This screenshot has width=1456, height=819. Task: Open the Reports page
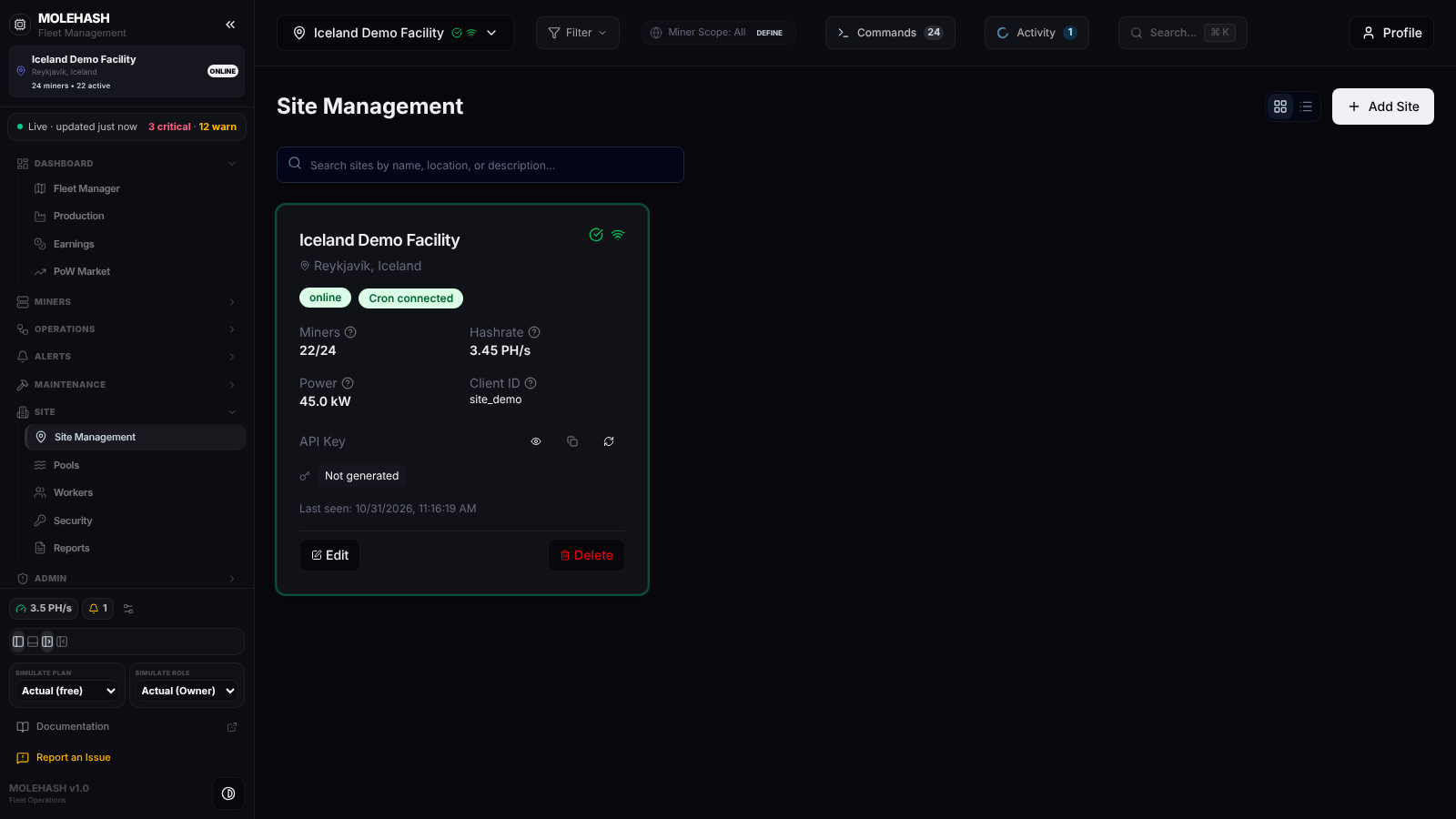(136, 548)
